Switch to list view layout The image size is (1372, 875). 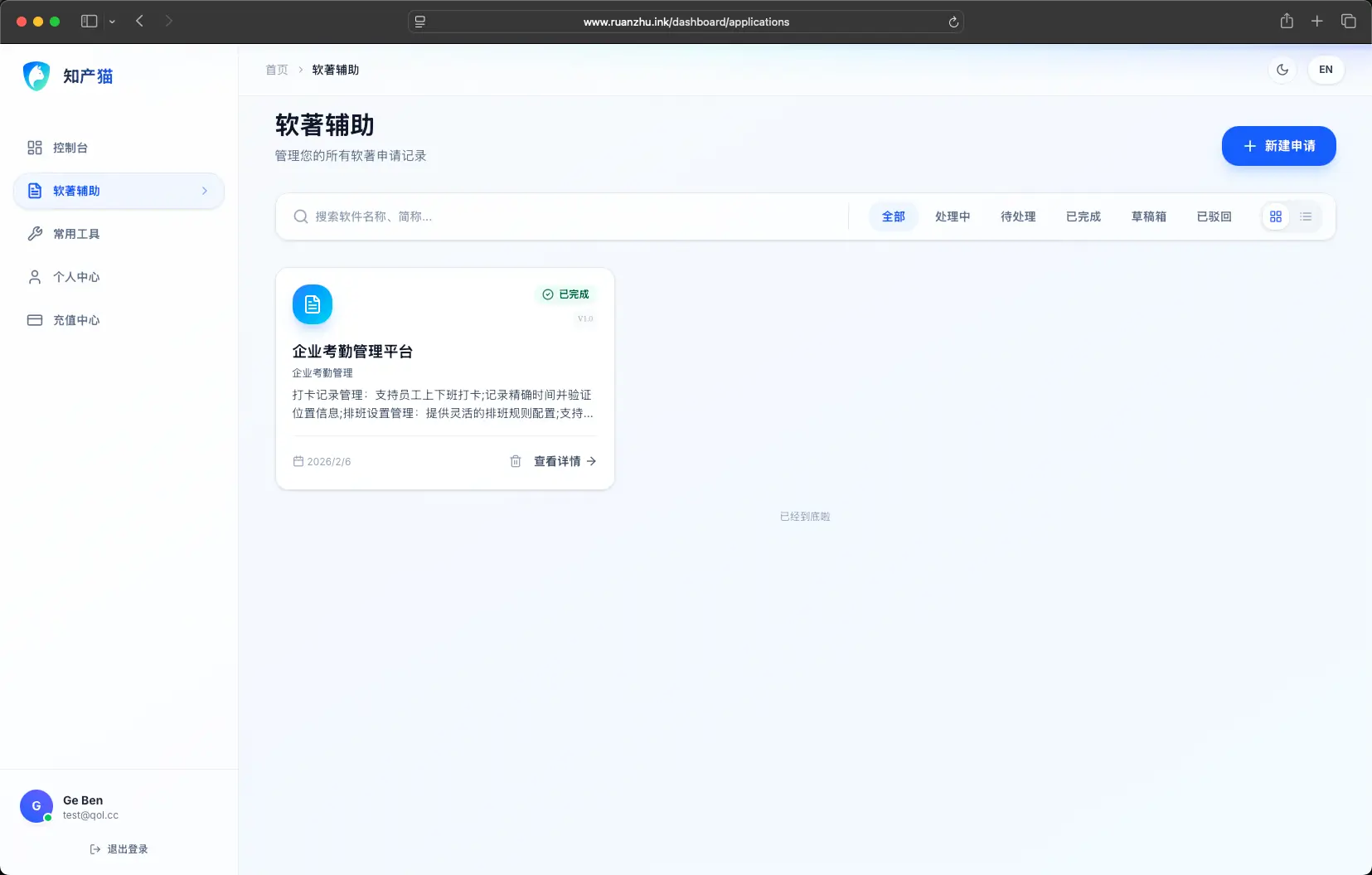point(1306,216)
